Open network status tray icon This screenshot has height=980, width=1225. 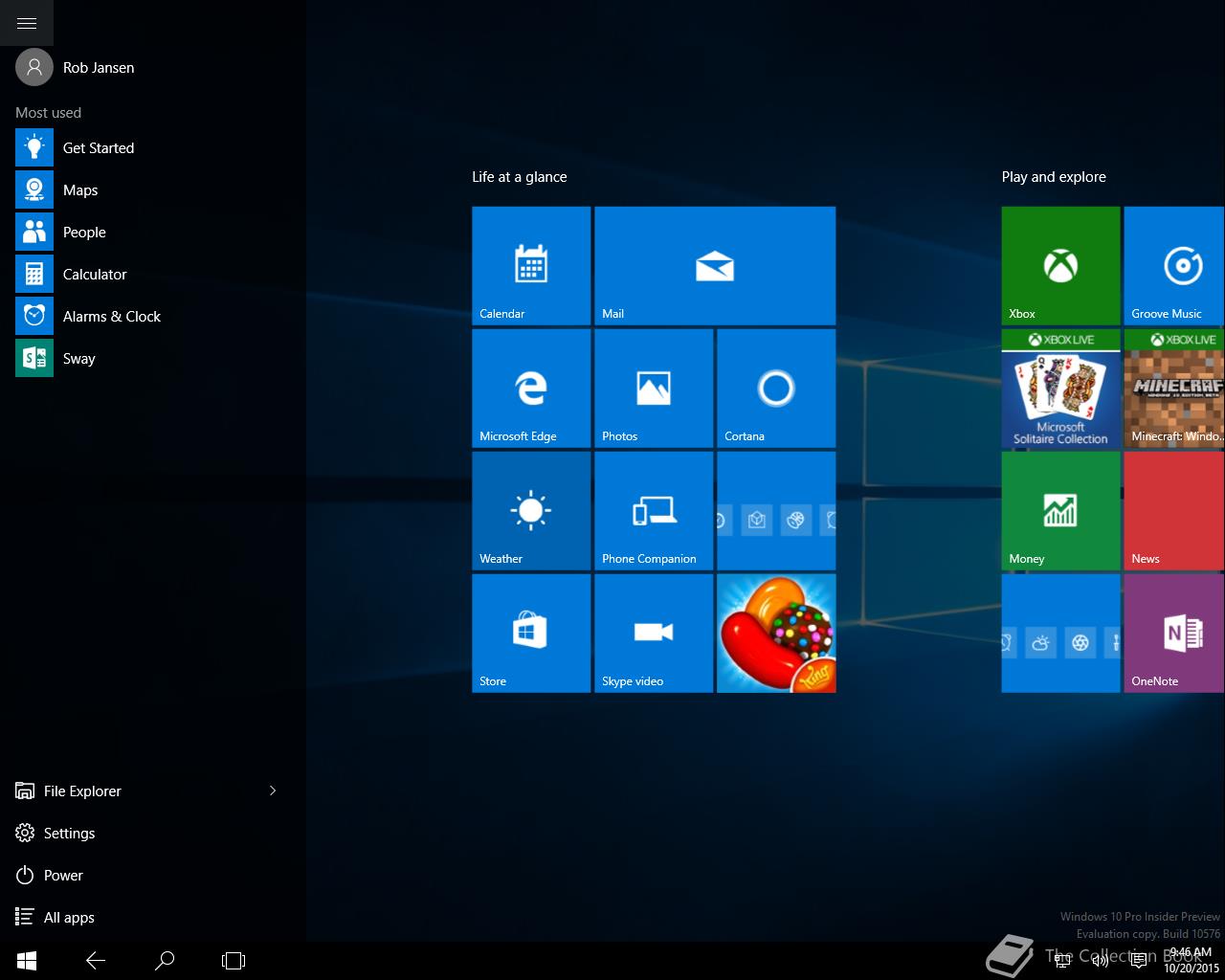(1062, 961)
